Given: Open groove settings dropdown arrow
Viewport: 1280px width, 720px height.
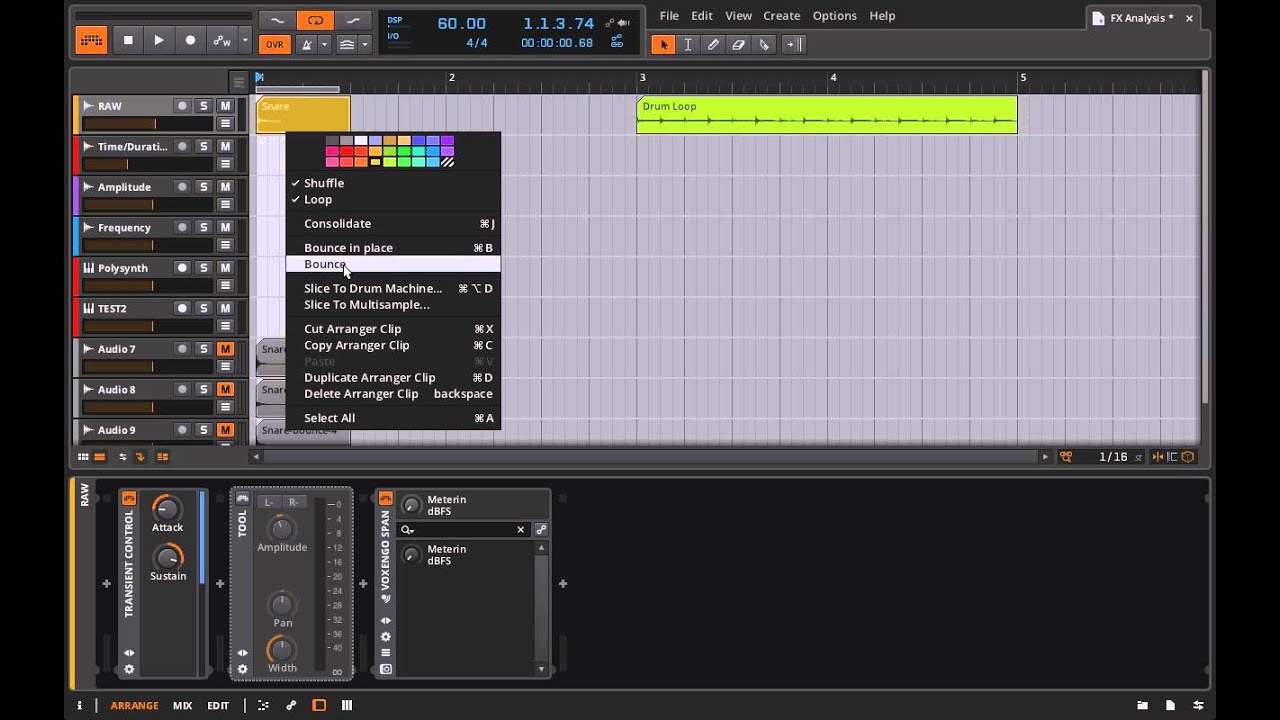Looking at the screenshot, I should tap(364, 44).
